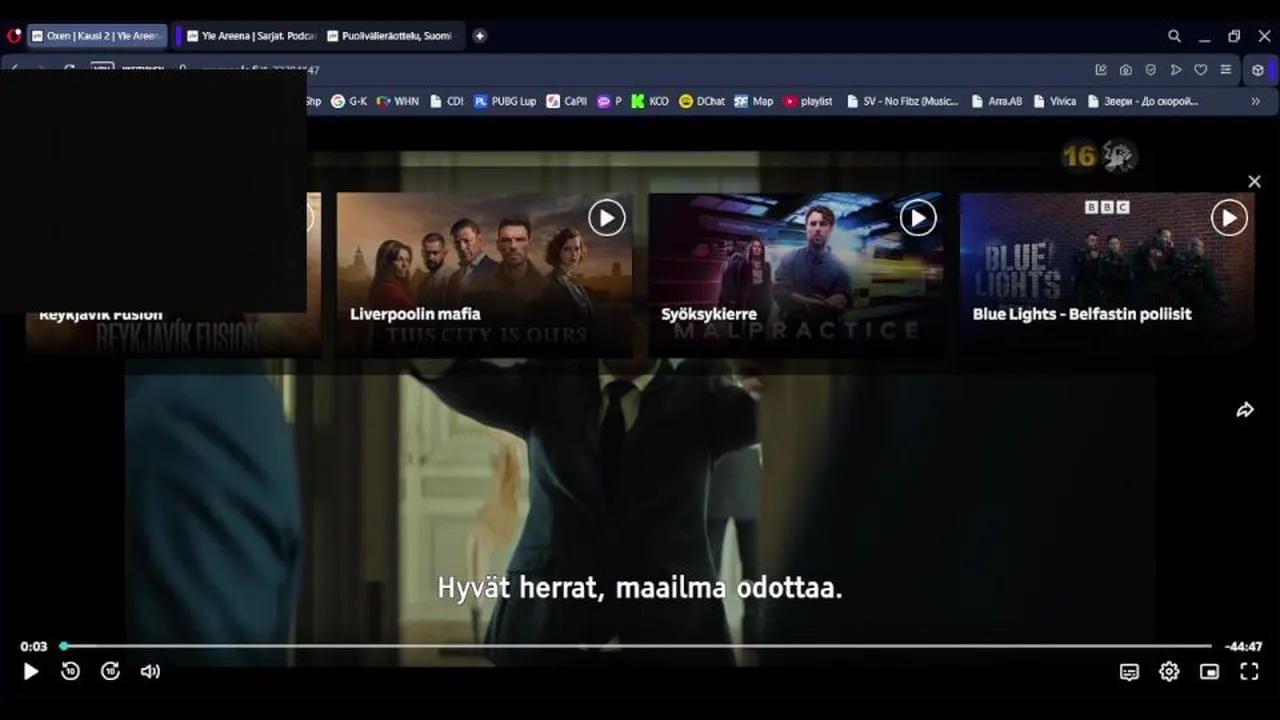Open the SV - No Fibz bookmark

[902, 101]
